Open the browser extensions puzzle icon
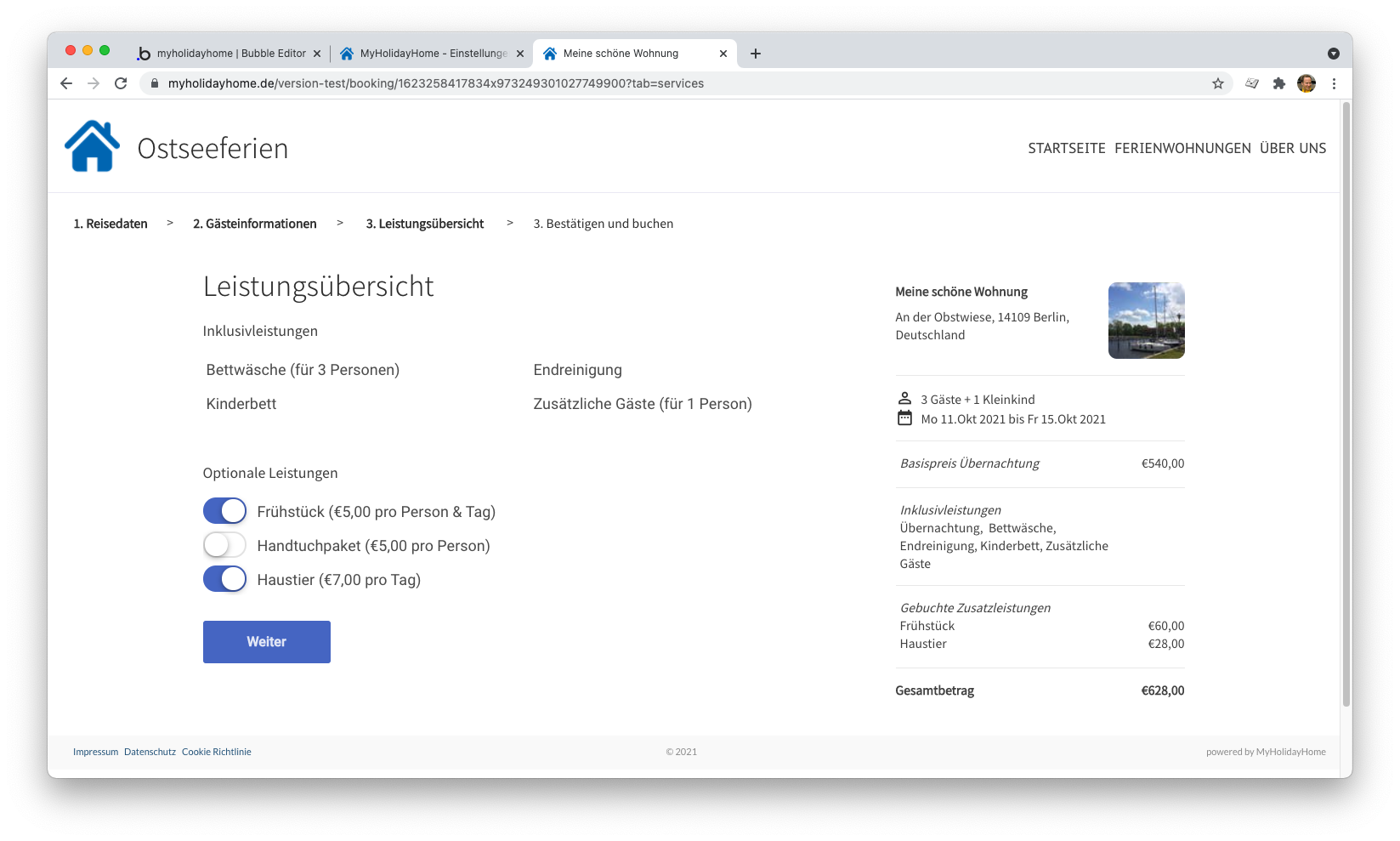 (1278, 83)
